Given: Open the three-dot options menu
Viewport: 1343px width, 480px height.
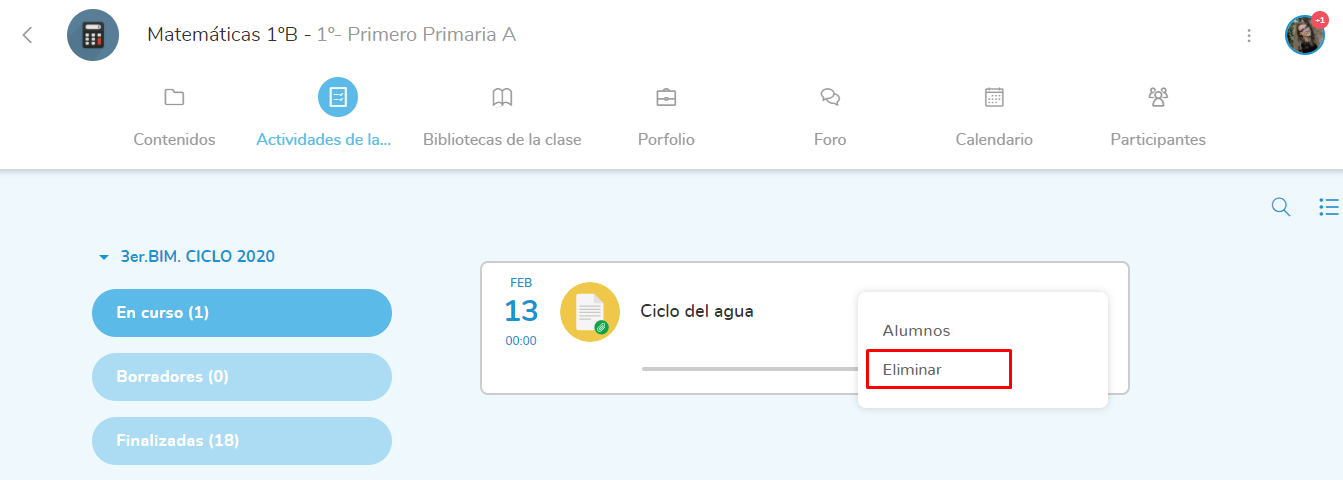Looking at the screenshot, I should point(1249,36).
